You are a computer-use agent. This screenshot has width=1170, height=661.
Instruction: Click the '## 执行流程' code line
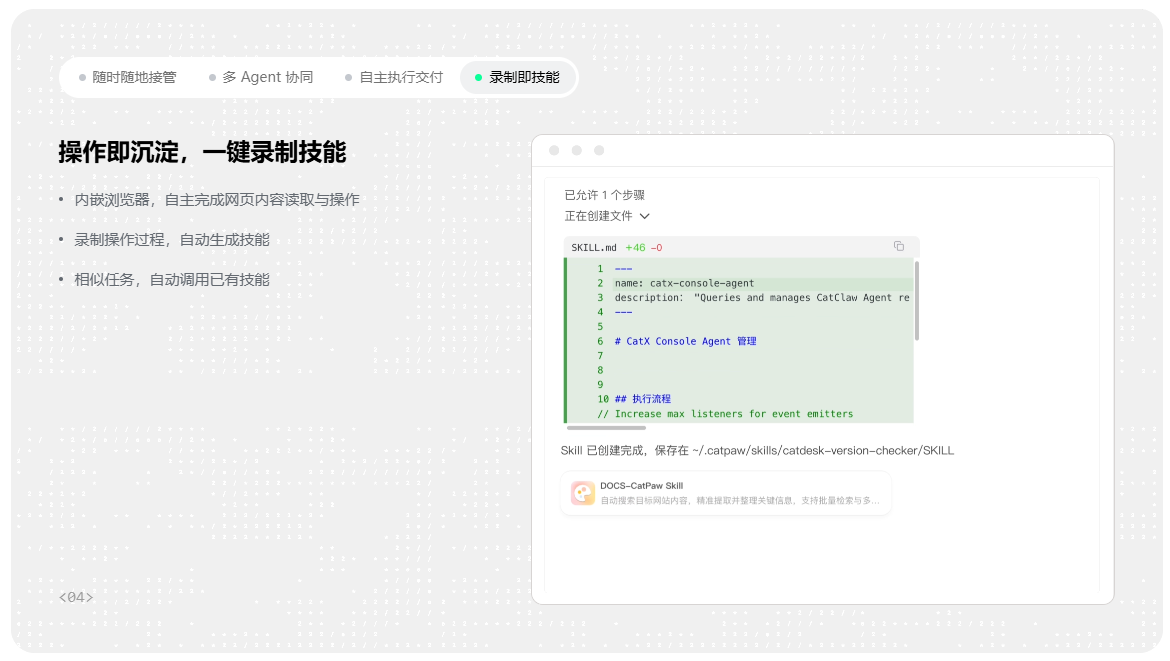pyautogui.click(x=642, y=399)
